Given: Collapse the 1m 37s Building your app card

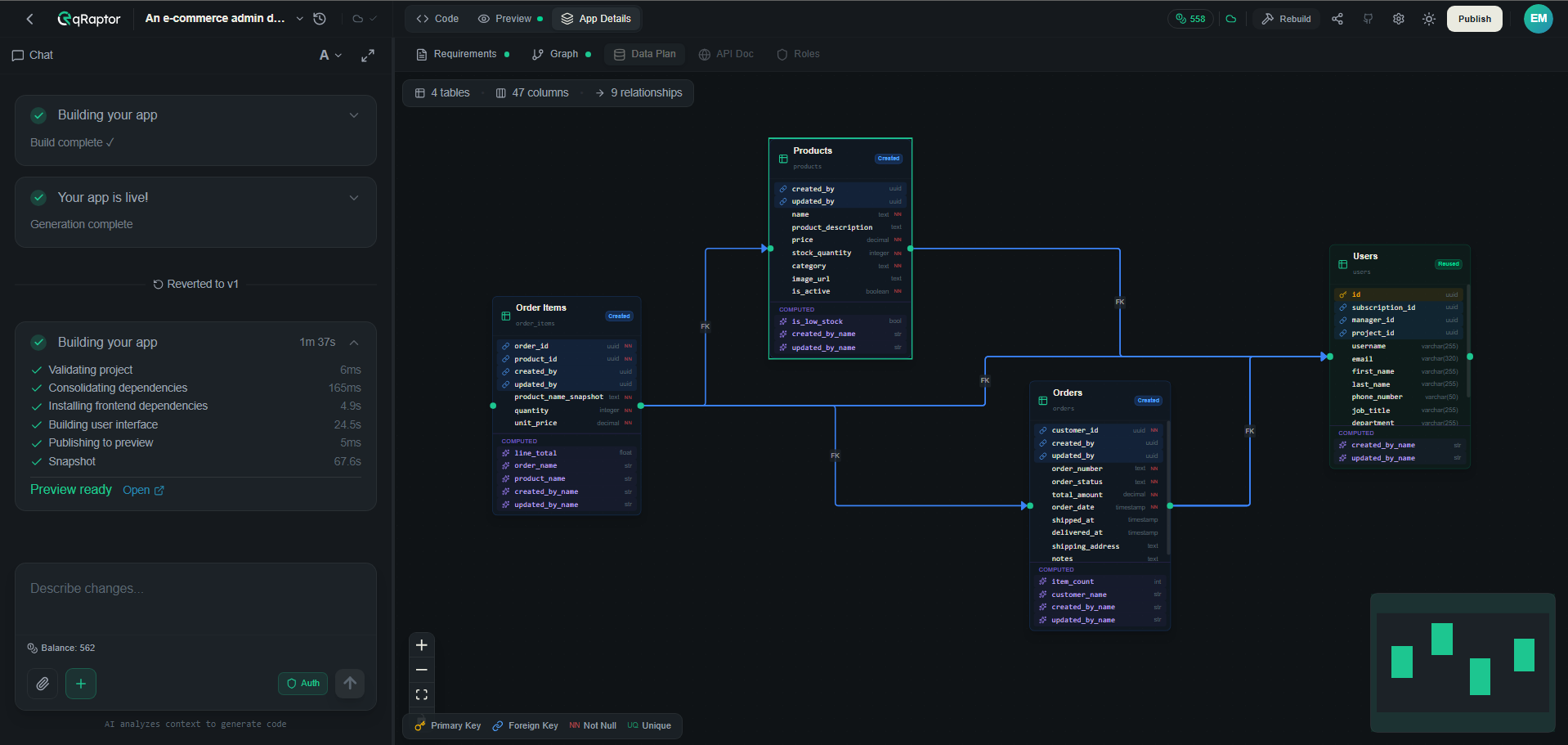Looking at the screenshot, I should pos(354,343).
